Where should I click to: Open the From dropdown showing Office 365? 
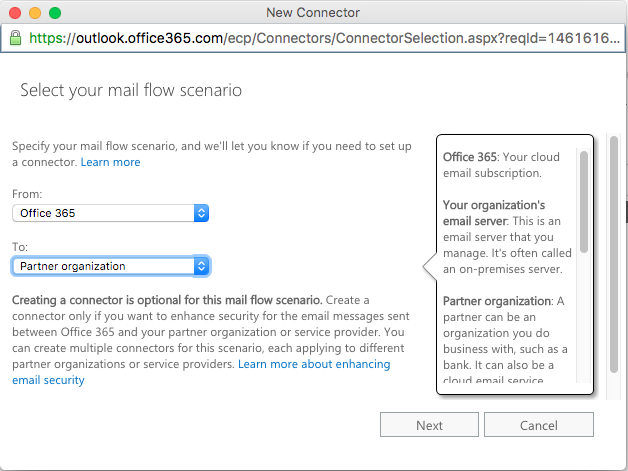tap(110, 213)
